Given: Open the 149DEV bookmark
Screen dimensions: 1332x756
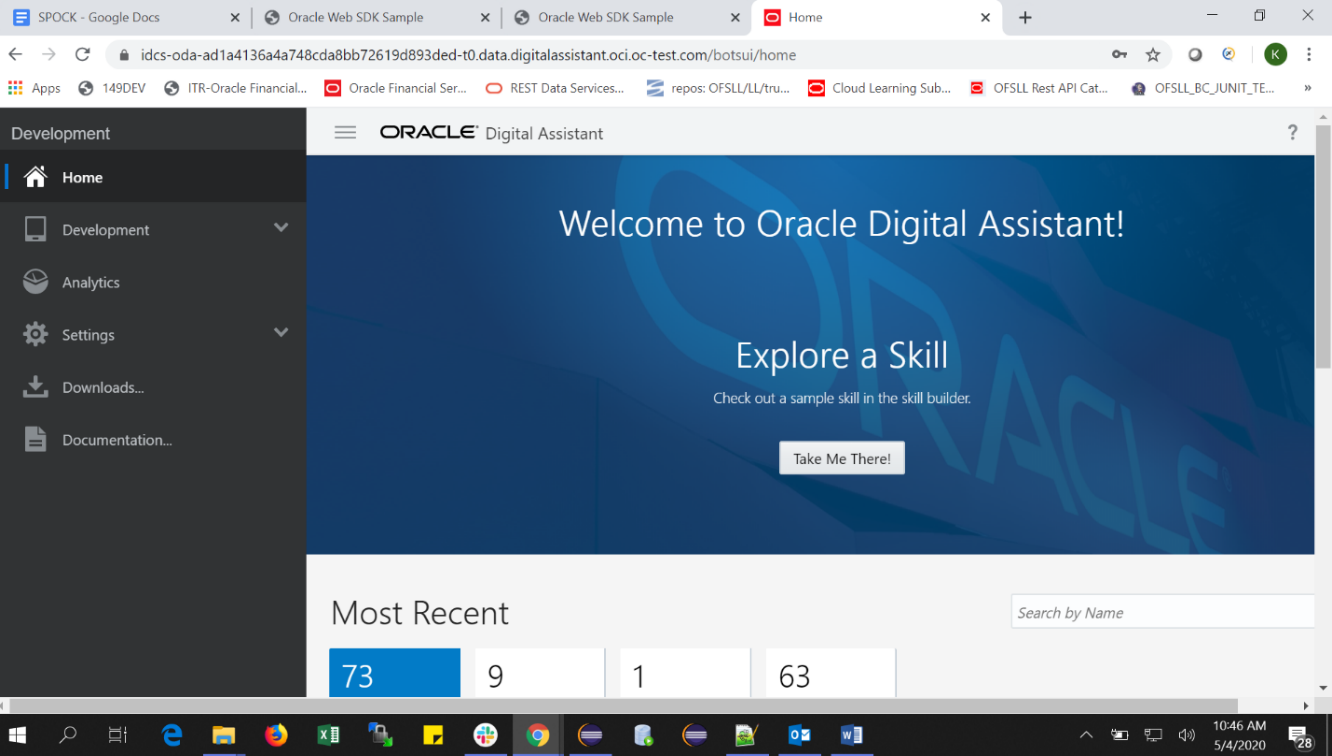Looking at the screenshot, I should click(111, 88).
